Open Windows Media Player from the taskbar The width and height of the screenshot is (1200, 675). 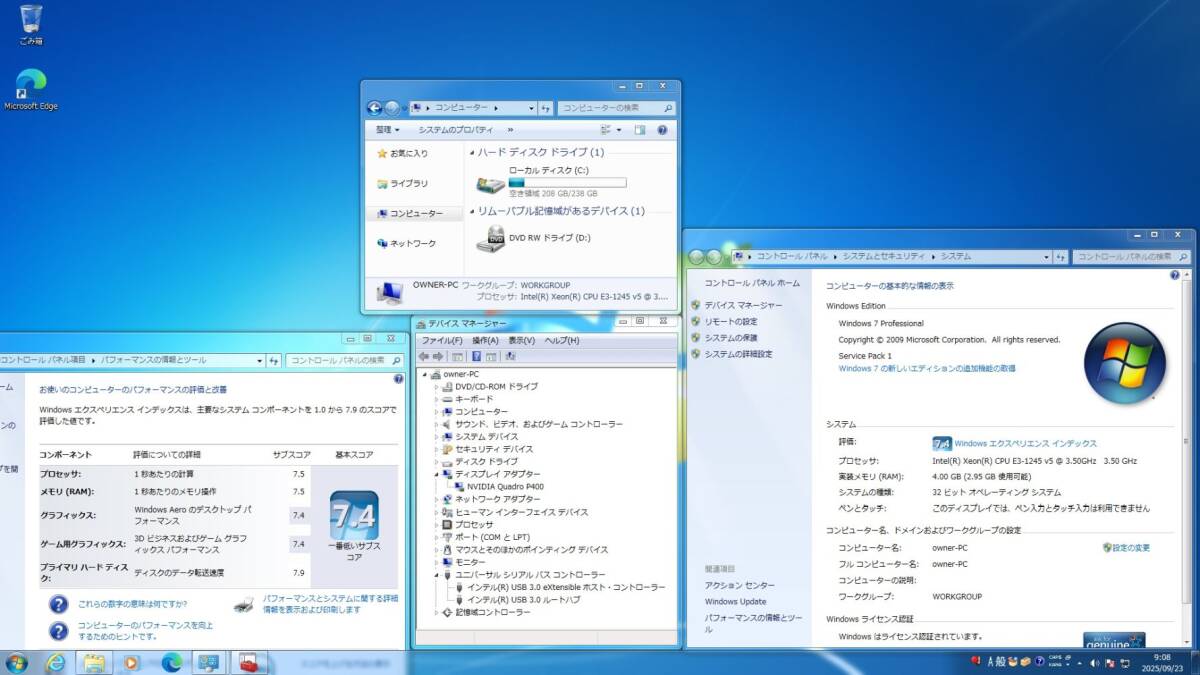[x=132, y=662]
